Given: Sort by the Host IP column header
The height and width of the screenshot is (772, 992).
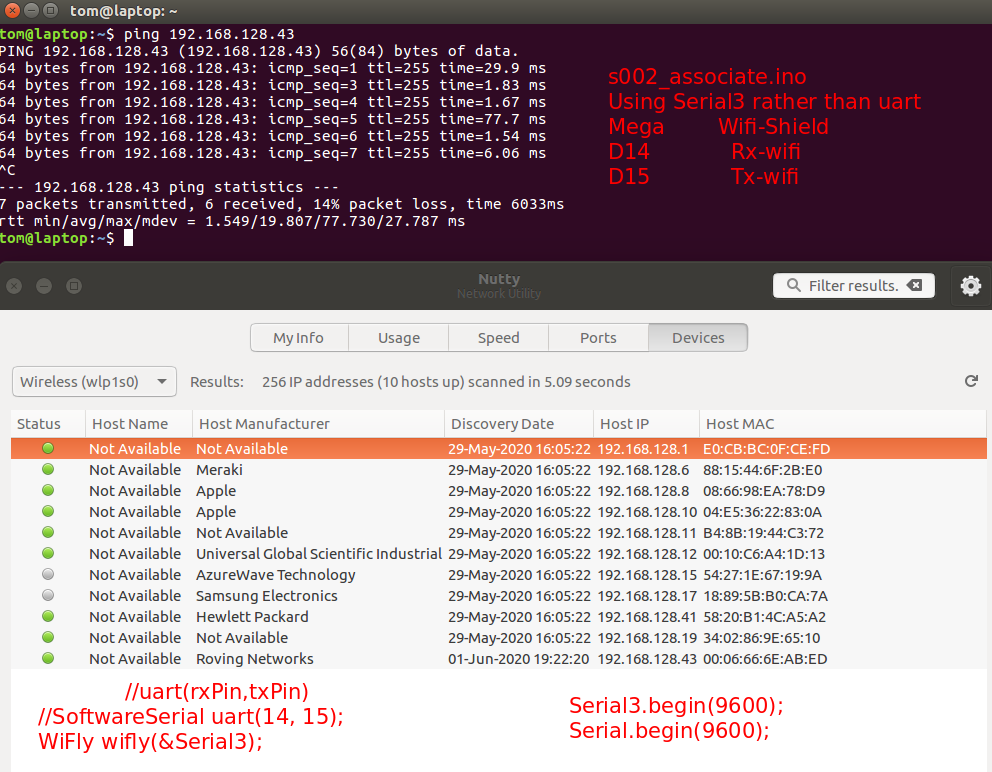Looking at the screenshot, I should click(630, 424).
